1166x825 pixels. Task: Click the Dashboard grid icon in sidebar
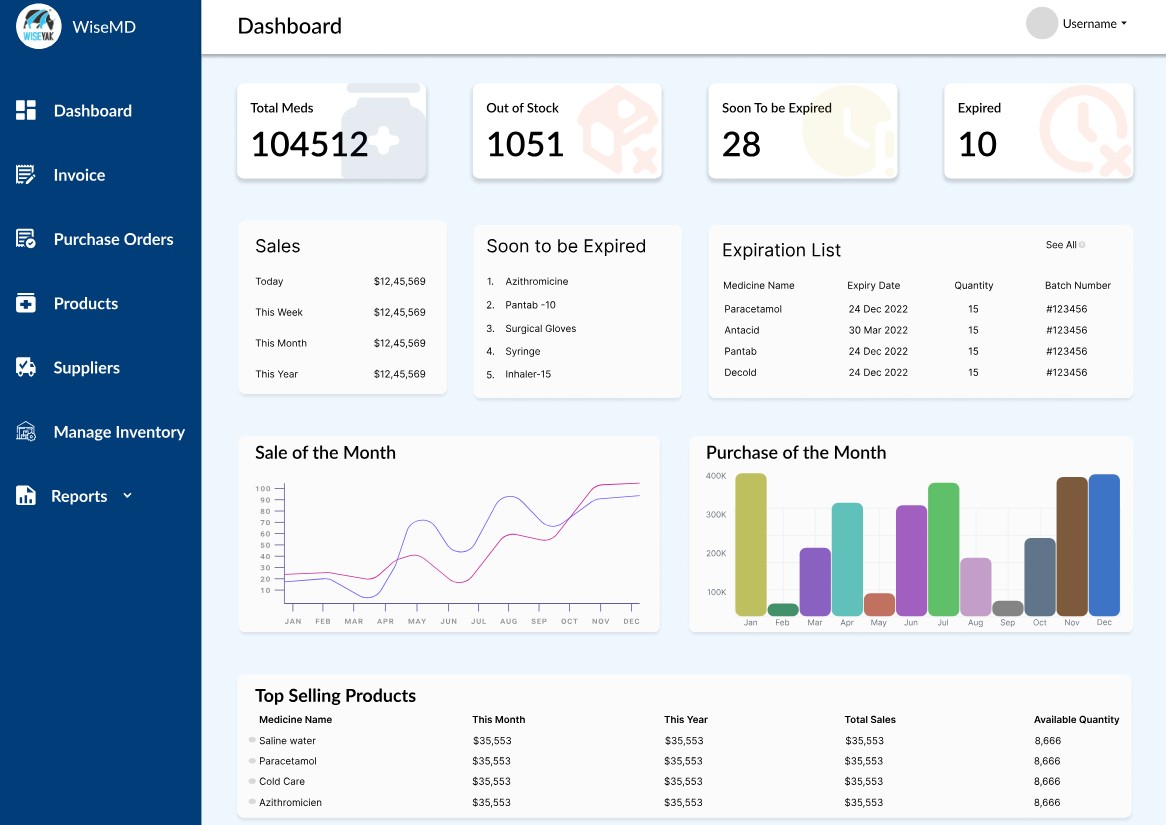(x=26, y=111)
